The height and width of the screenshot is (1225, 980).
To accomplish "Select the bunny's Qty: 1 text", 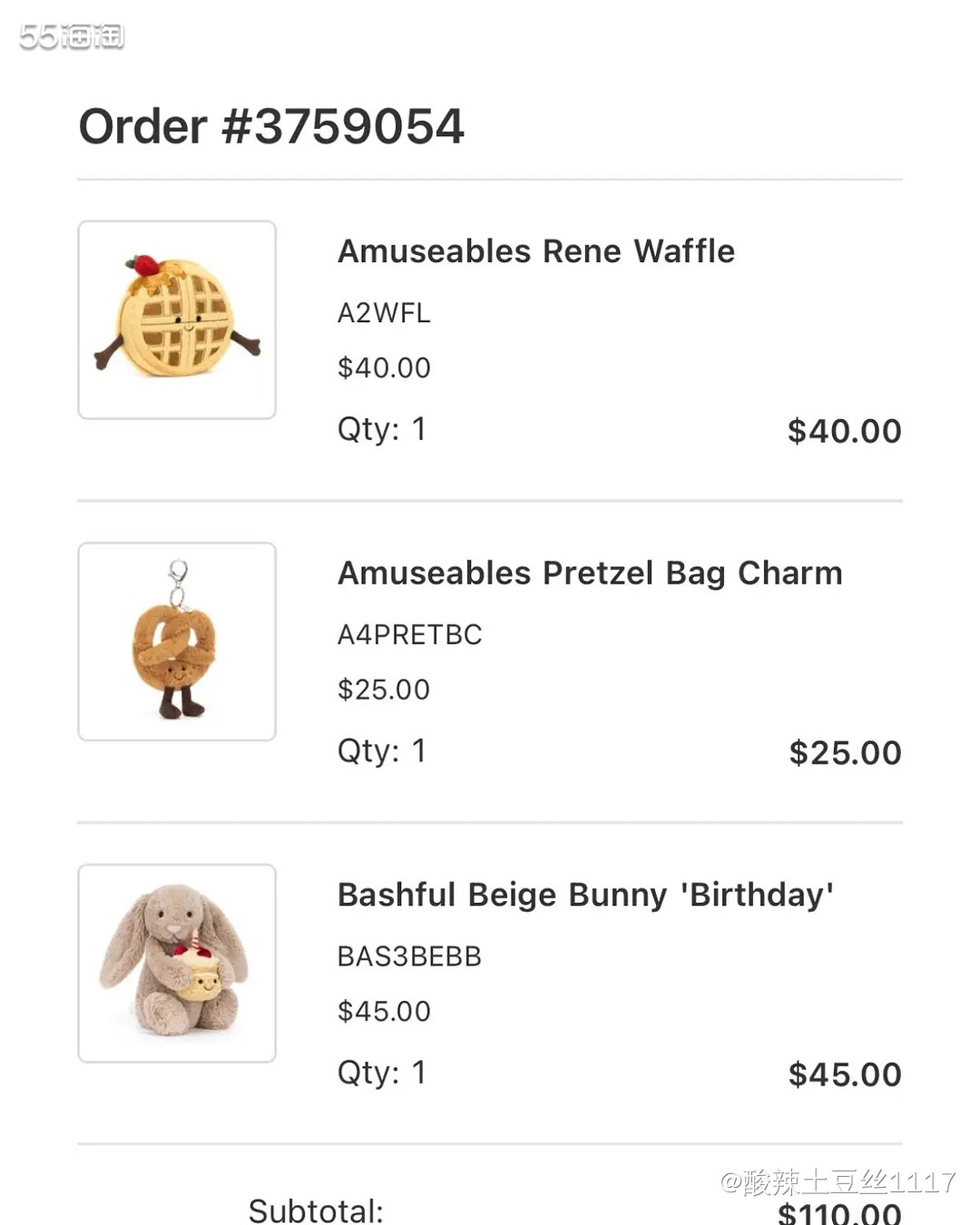I will coord(381,1073).
